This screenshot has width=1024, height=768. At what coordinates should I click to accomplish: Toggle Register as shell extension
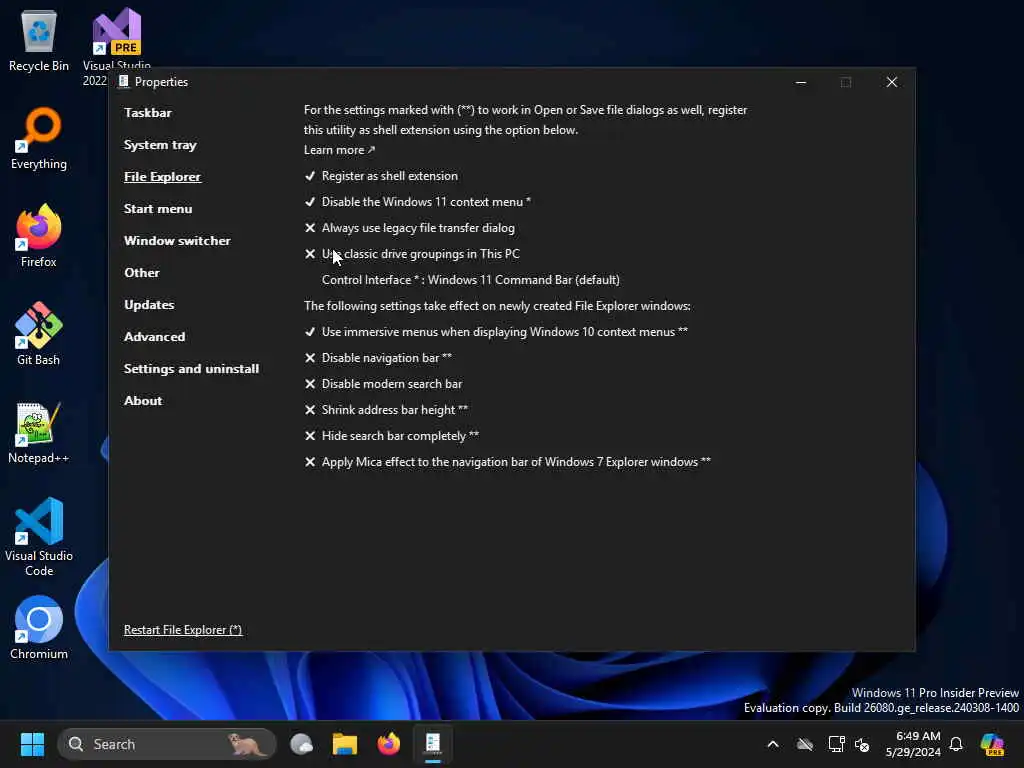point(381,176)
